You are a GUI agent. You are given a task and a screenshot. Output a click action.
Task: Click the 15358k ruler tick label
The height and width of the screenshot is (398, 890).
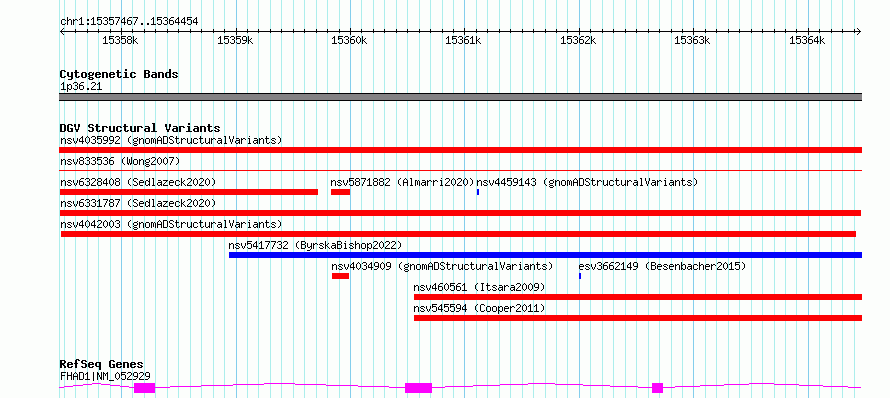(x=119, y=40)
